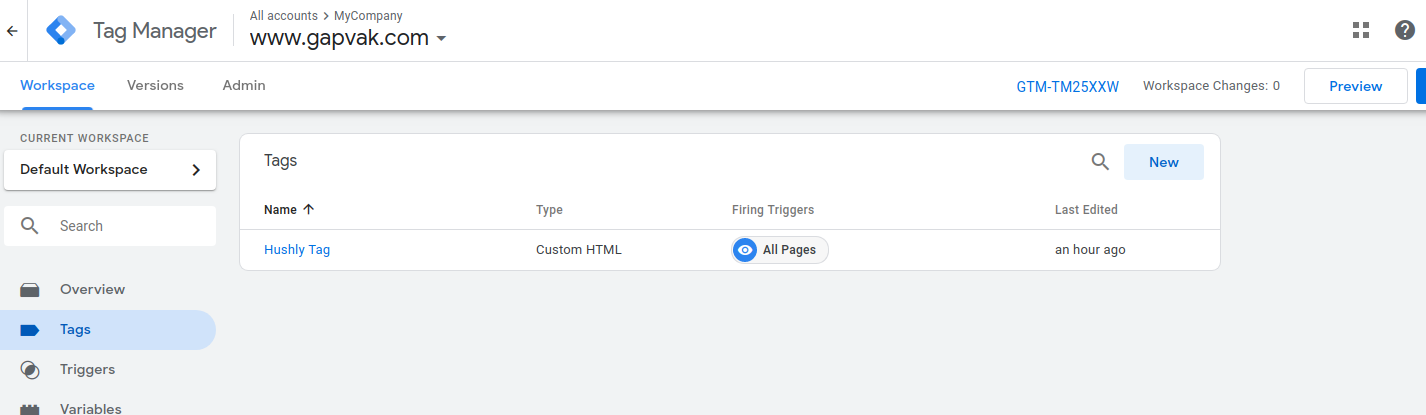Click the sidebar Search magnifier icon

pyautogui.click(x=30, y=226)
